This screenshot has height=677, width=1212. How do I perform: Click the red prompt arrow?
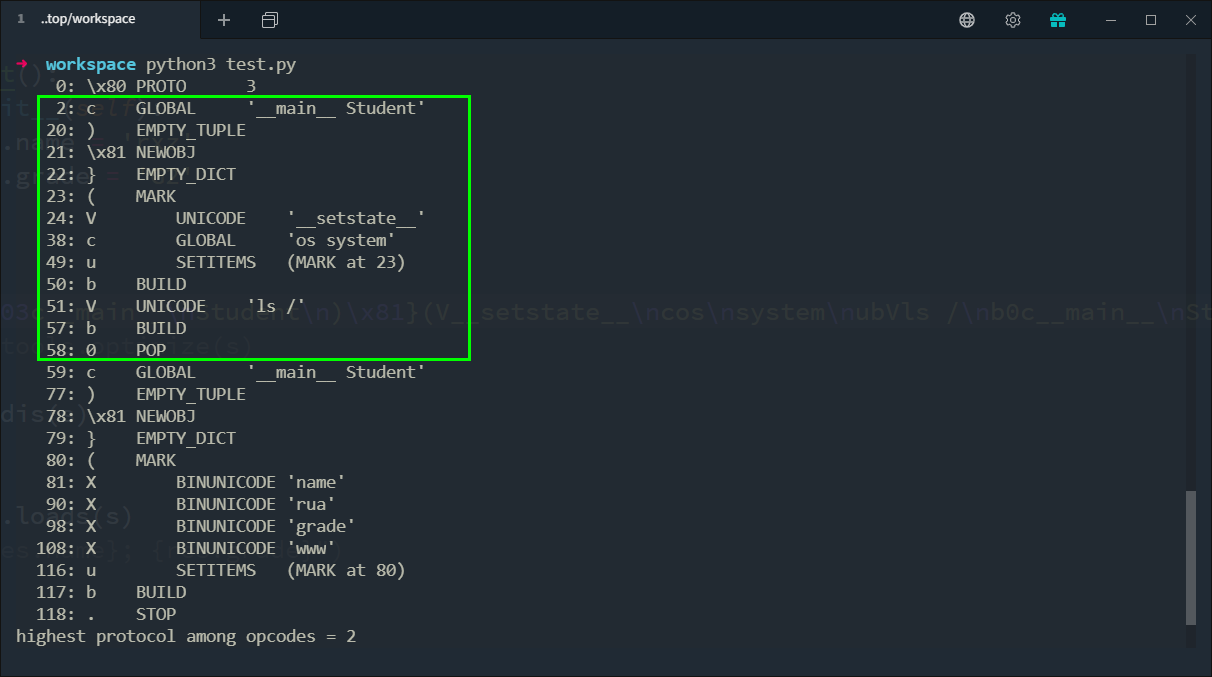tap(22, 64)
